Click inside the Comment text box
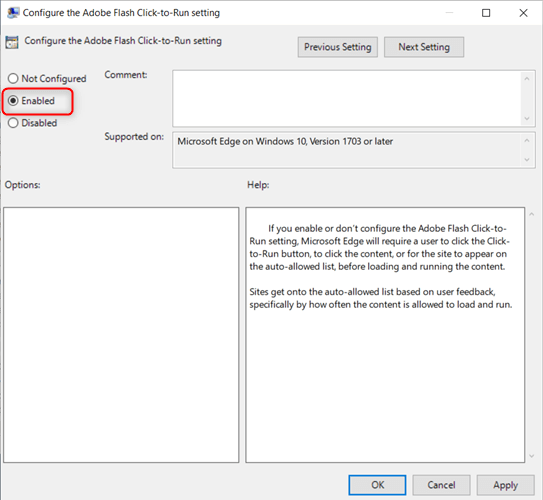 click(x=347, y=99)
